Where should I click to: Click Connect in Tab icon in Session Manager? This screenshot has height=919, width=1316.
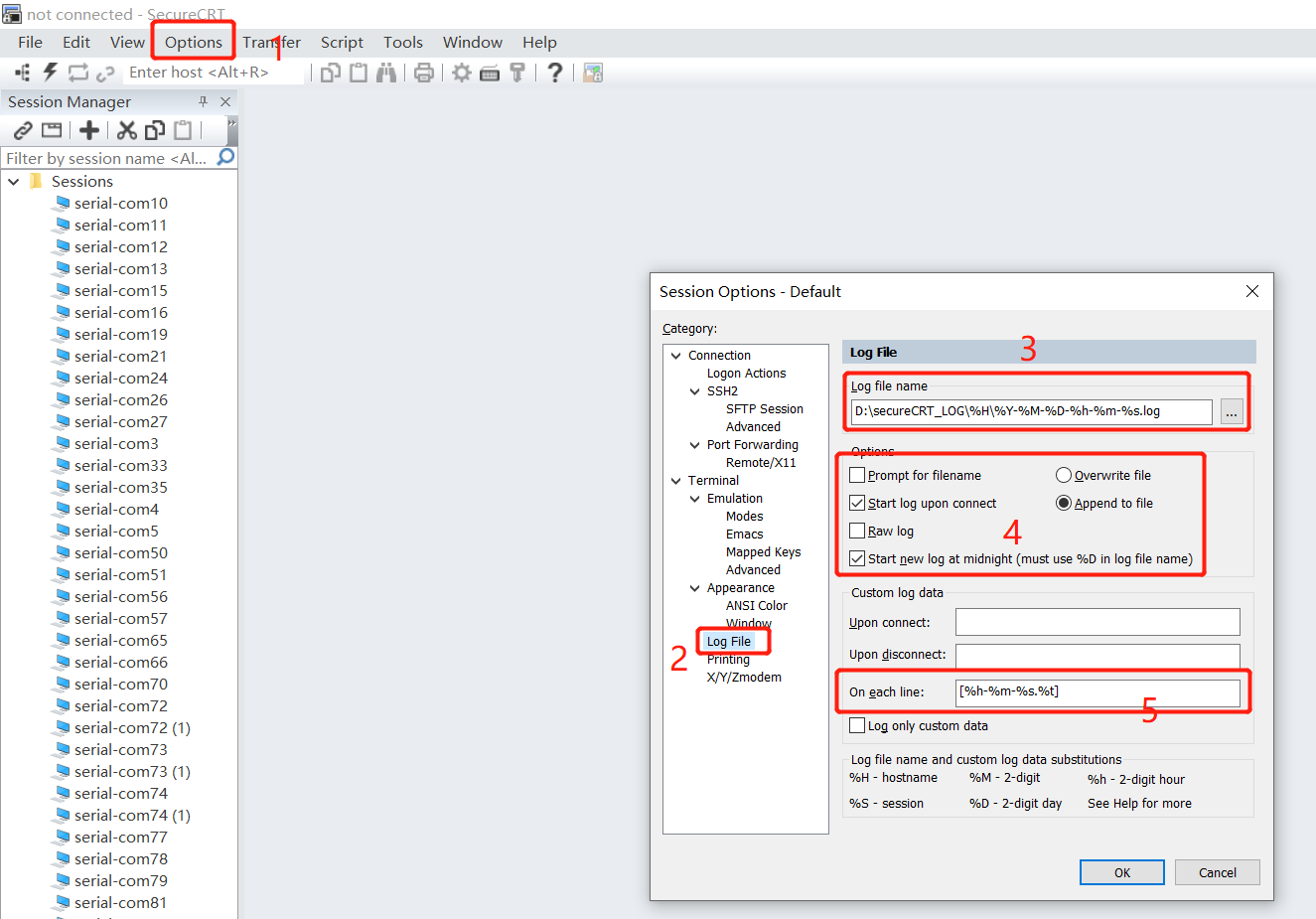click(x=52, y=130)
